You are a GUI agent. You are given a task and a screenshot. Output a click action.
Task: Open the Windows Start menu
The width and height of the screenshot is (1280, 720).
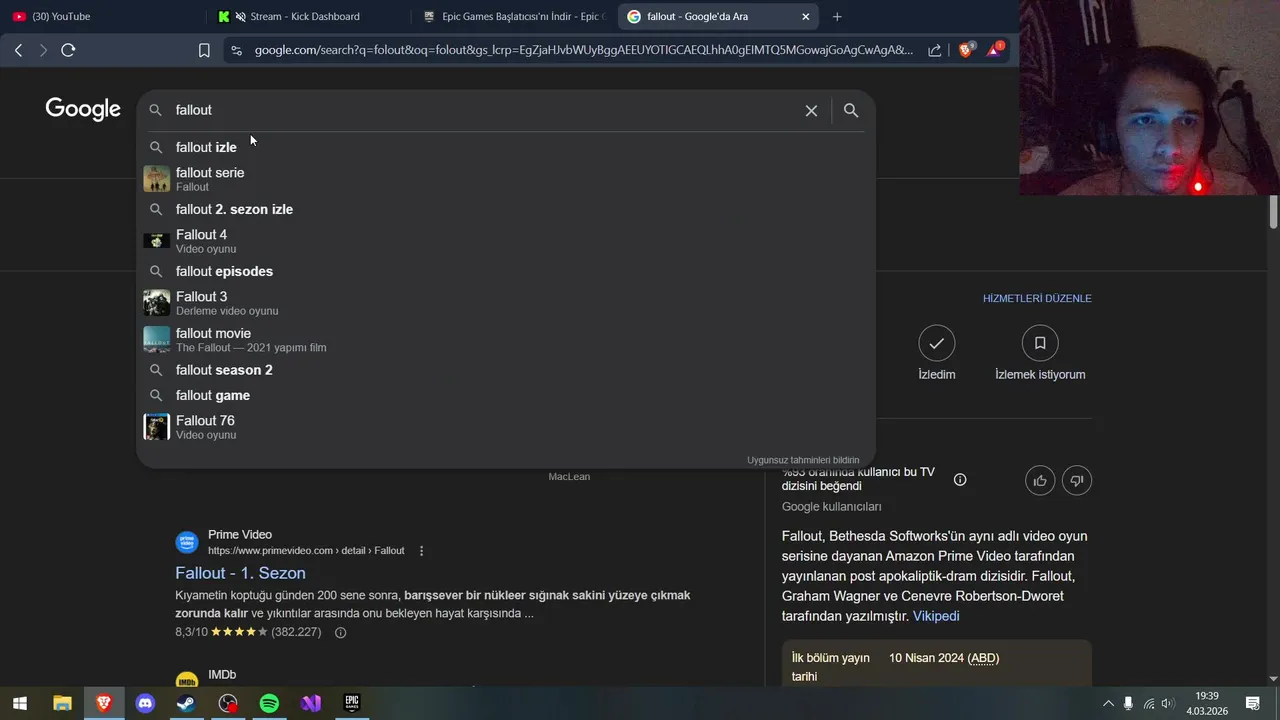[20, 703]
